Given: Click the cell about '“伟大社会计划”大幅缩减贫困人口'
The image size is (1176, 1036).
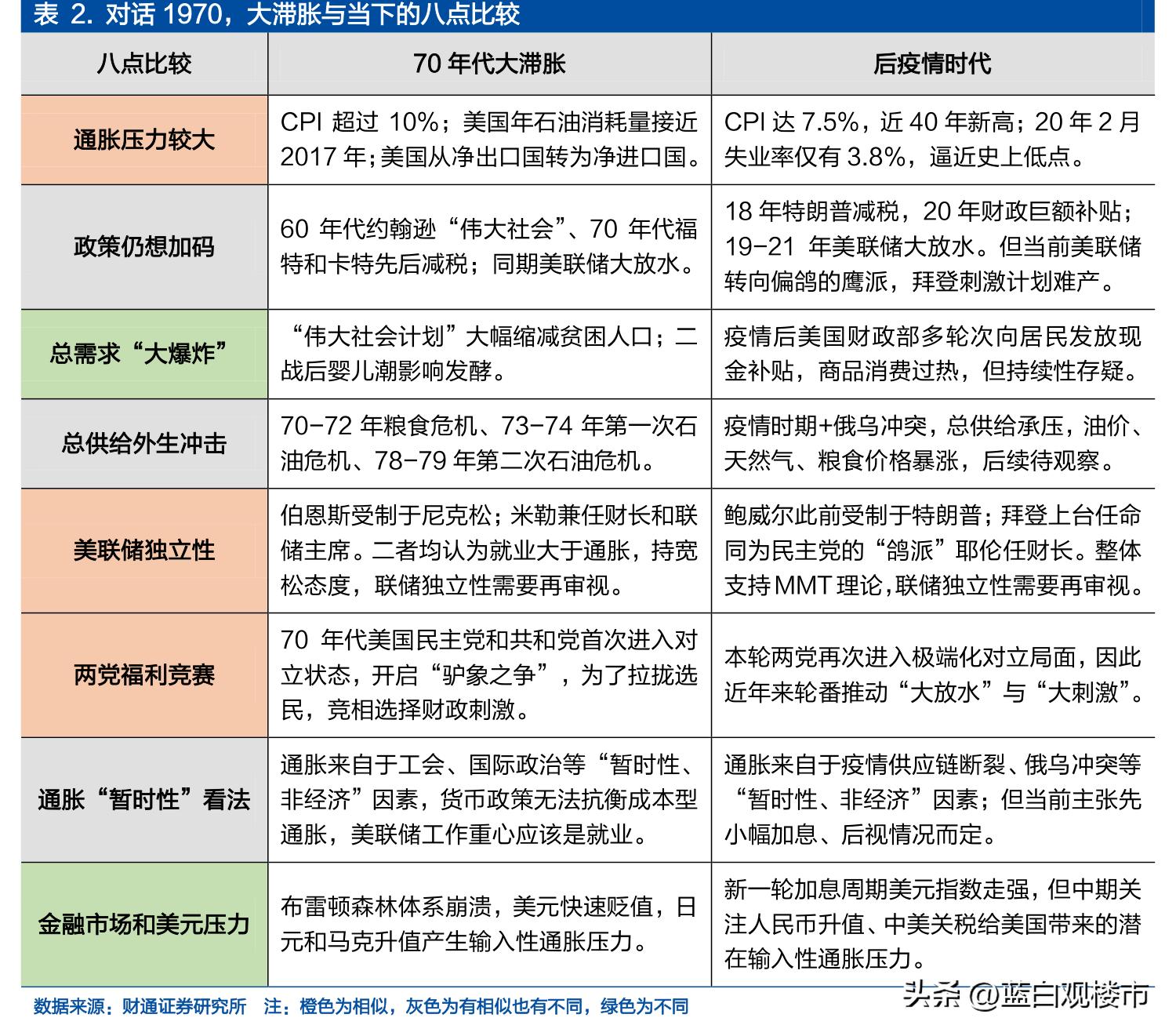Looking at the screenshot, I should tap(489, 354).
